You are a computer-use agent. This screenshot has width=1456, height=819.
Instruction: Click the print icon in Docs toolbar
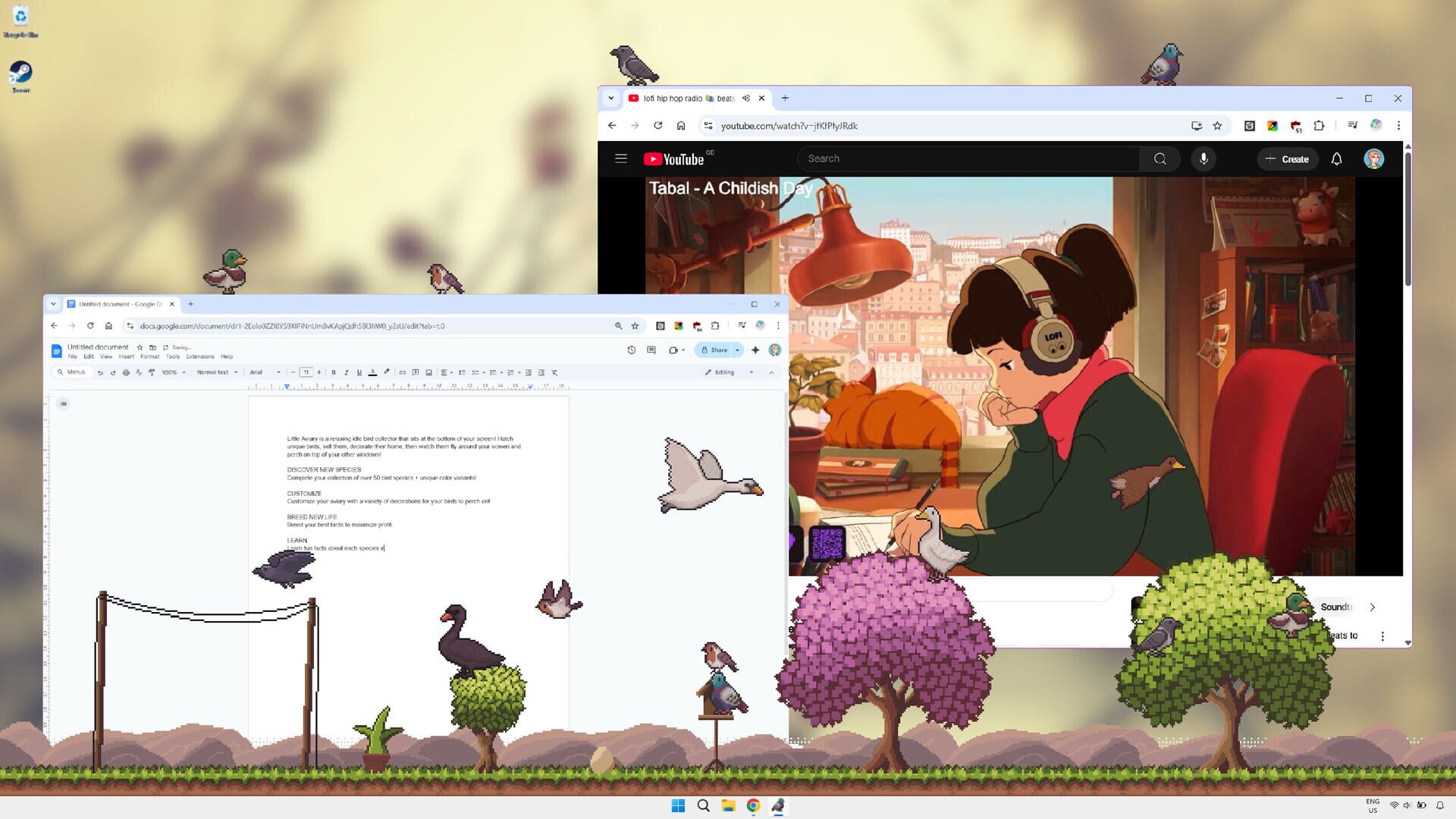(125, 372)
